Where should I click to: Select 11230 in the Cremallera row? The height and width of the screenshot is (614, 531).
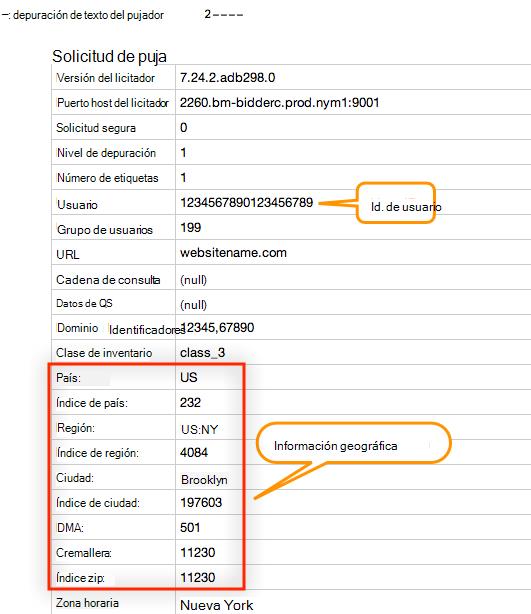point(197,553)
